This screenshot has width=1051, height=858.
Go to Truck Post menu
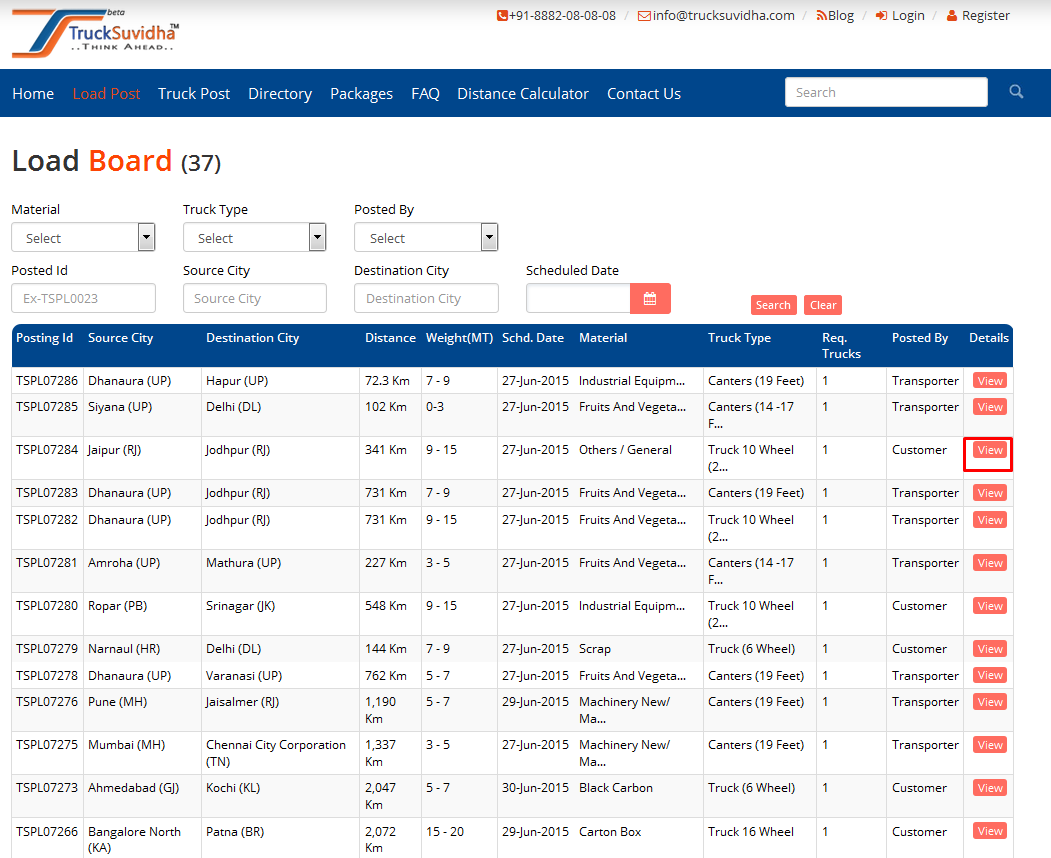[194, 93]
